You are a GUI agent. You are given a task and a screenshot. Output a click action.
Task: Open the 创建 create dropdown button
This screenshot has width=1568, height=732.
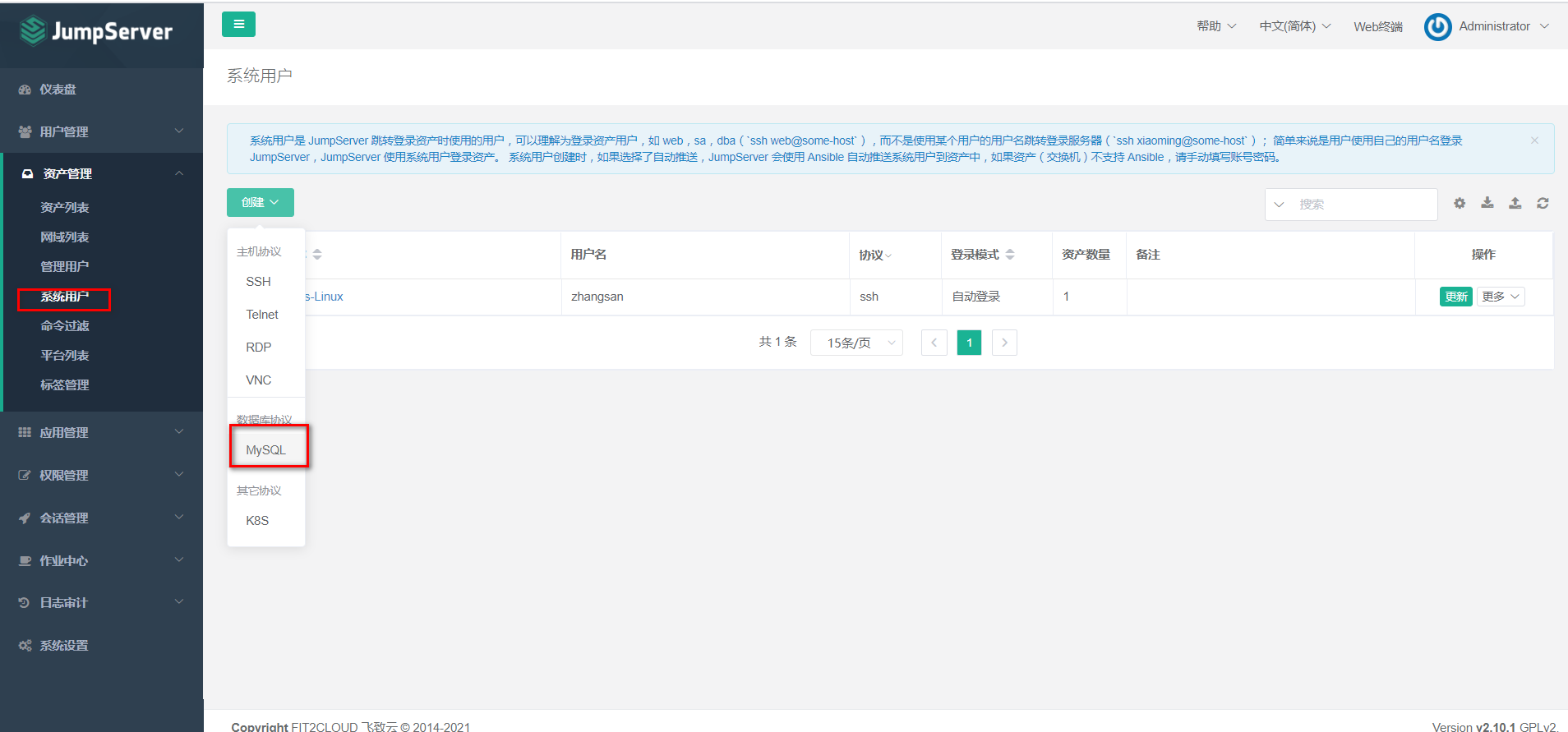(x=261, y=202)
